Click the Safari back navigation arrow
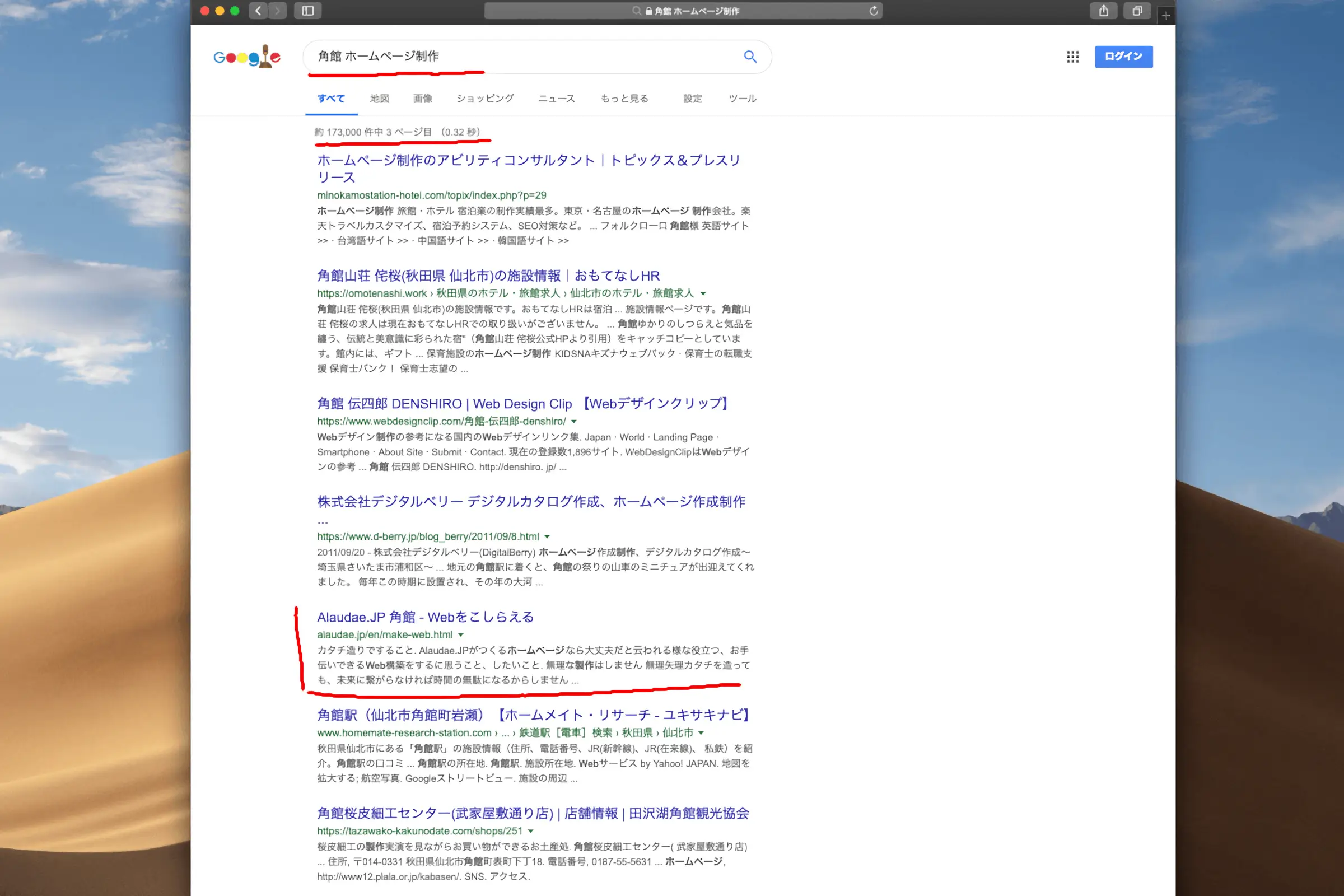This screenshot has height=896, width=1344. (258, 11)
